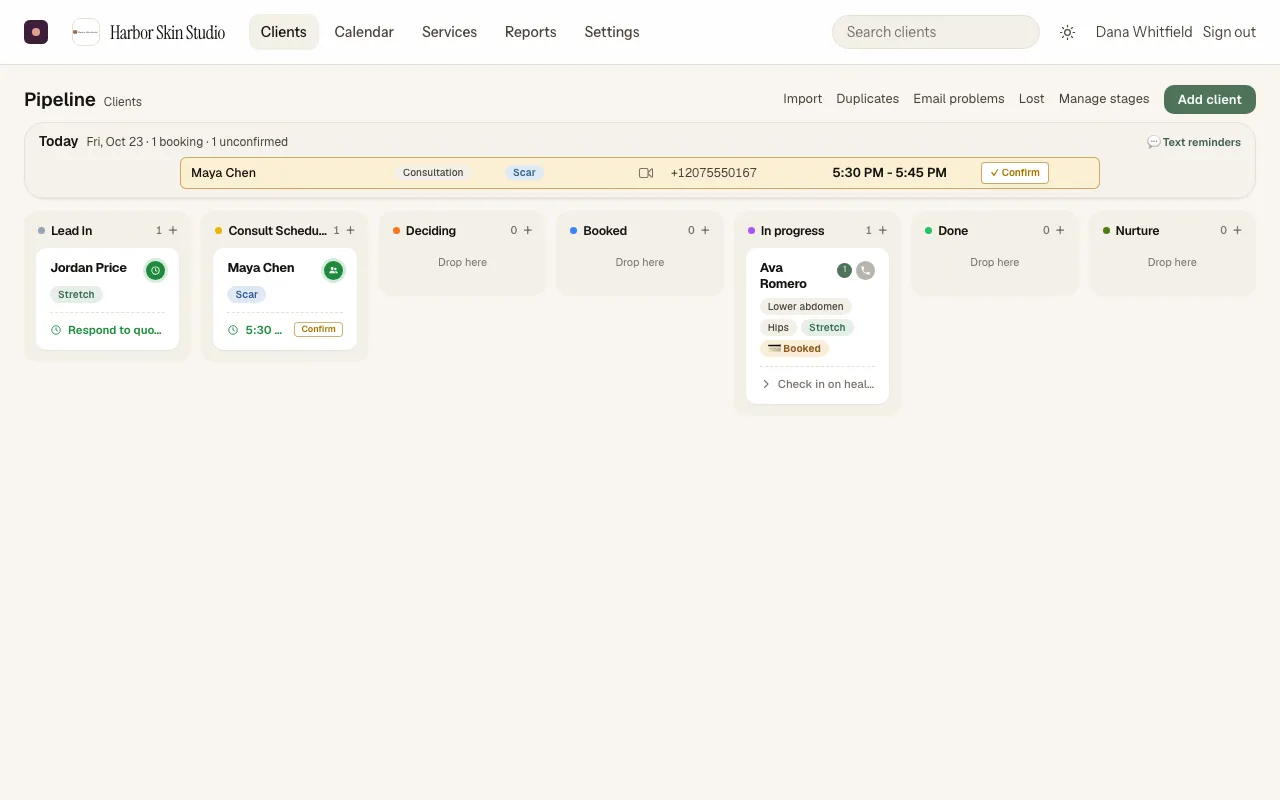The image size is (1280, 800).
Task: Open the Jordan Price client card
Action: click(x=107, y=299)
